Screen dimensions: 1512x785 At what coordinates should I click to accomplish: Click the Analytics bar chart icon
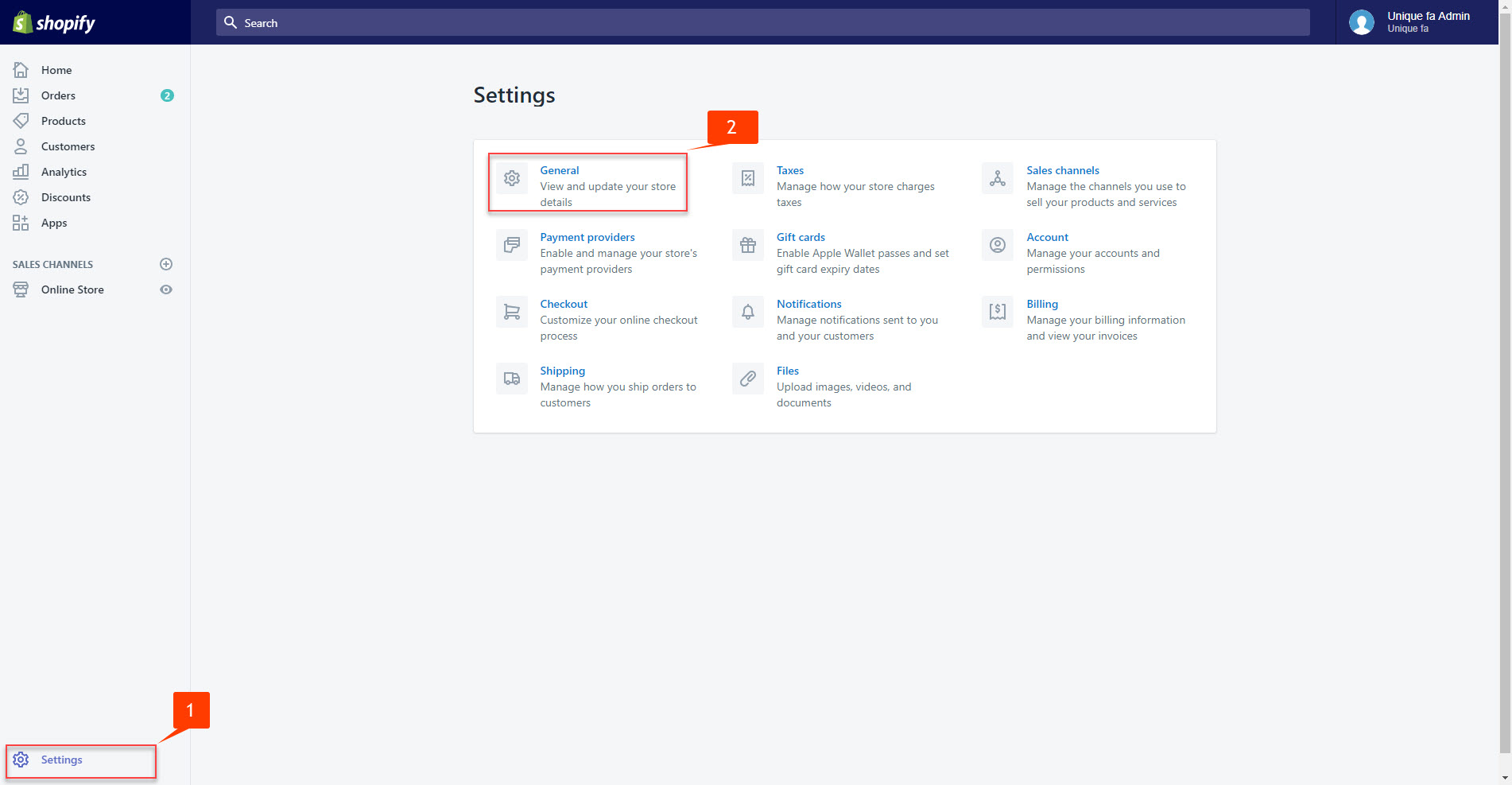point(21,172)
